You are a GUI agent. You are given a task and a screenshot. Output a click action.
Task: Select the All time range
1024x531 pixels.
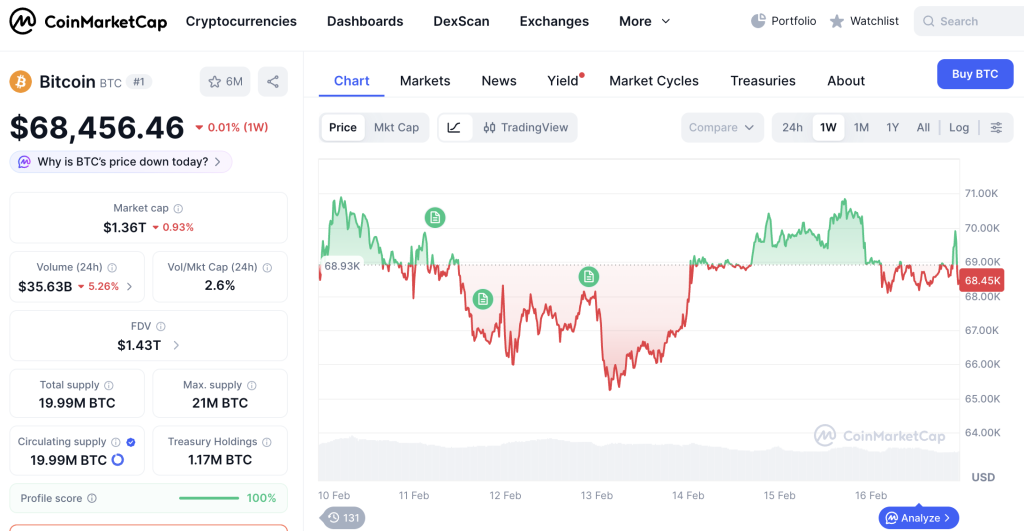(x=923, y=127)
